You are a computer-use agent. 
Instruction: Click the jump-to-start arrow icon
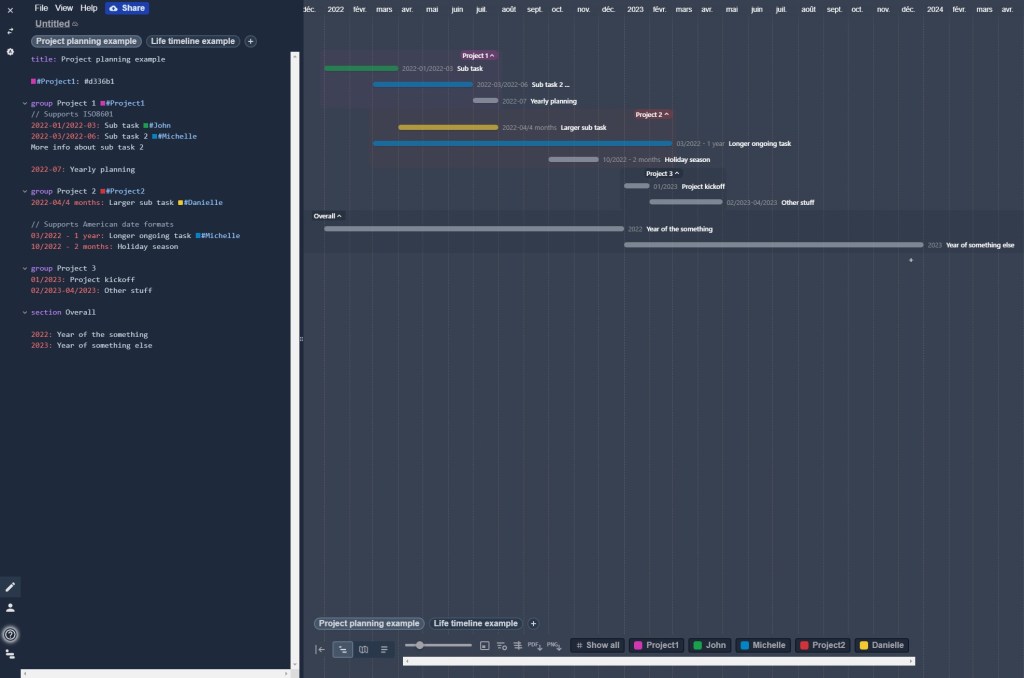tap(320, 648)
